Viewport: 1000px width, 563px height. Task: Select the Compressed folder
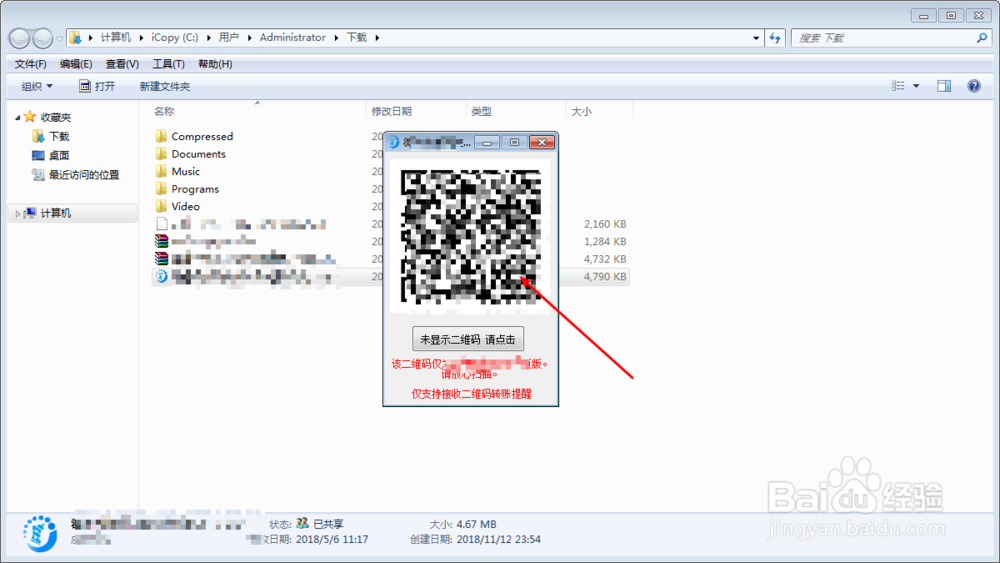click(x=202, y=136)
